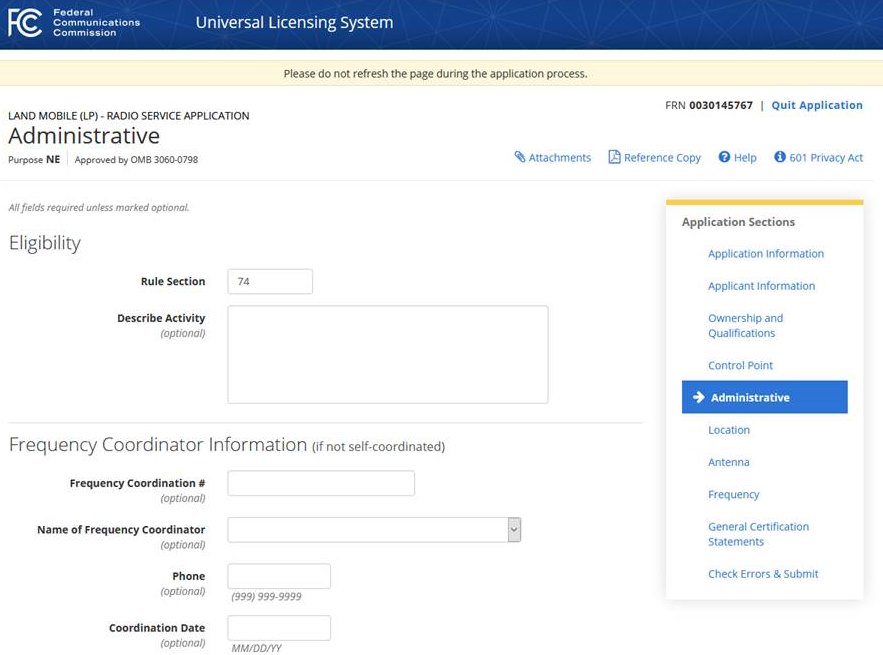Jump to the Location section
The height and width of the screenshot is (655, 883).
pyautogui.click(x=729, y=430)
